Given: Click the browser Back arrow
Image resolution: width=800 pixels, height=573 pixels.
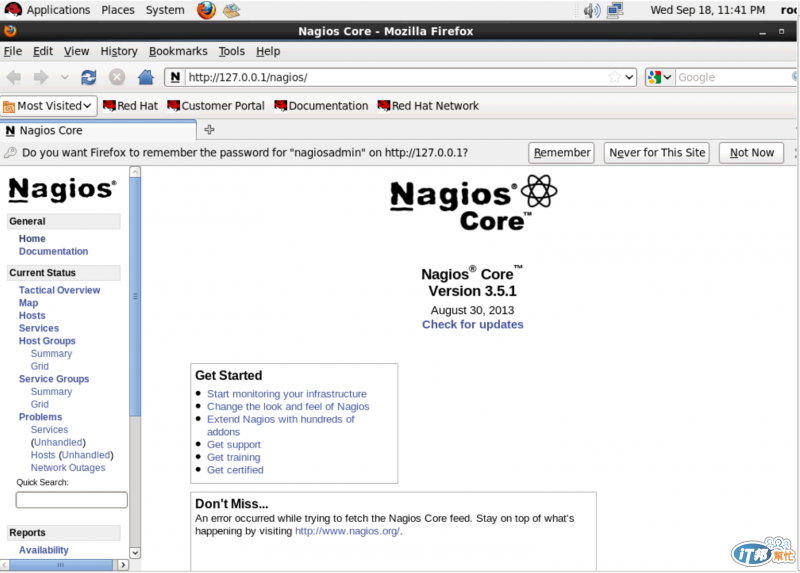Looking at the screenshot, I should click(x=14, y=78).
